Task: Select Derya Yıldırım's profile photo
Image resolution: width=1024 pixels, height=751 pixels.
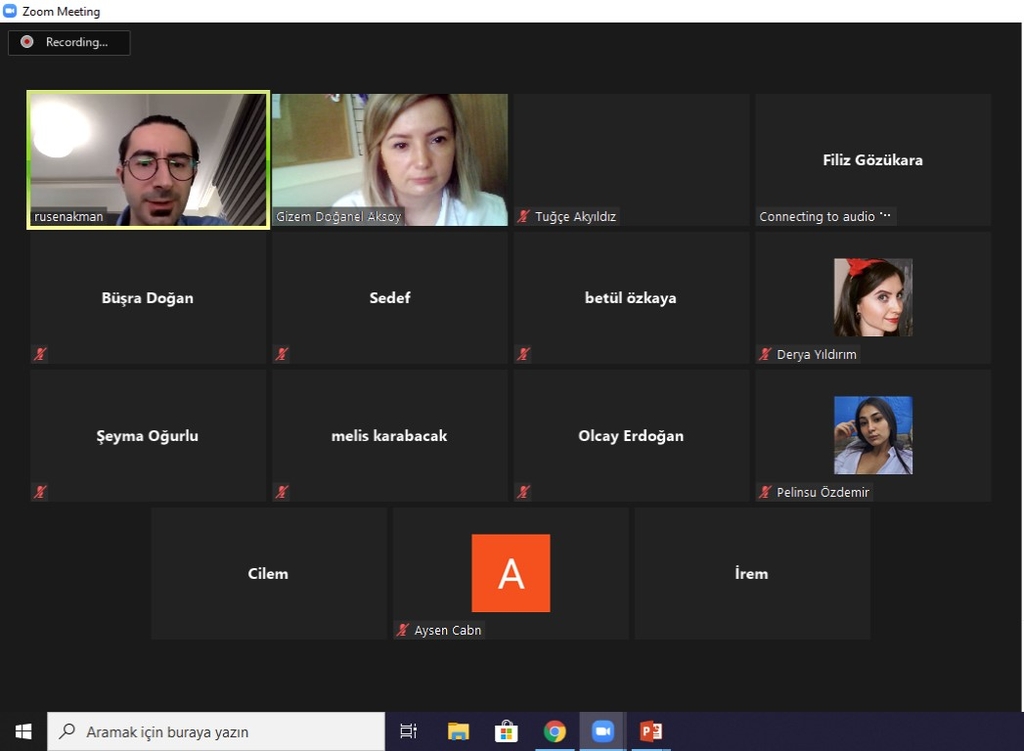Action: point(873,297)
